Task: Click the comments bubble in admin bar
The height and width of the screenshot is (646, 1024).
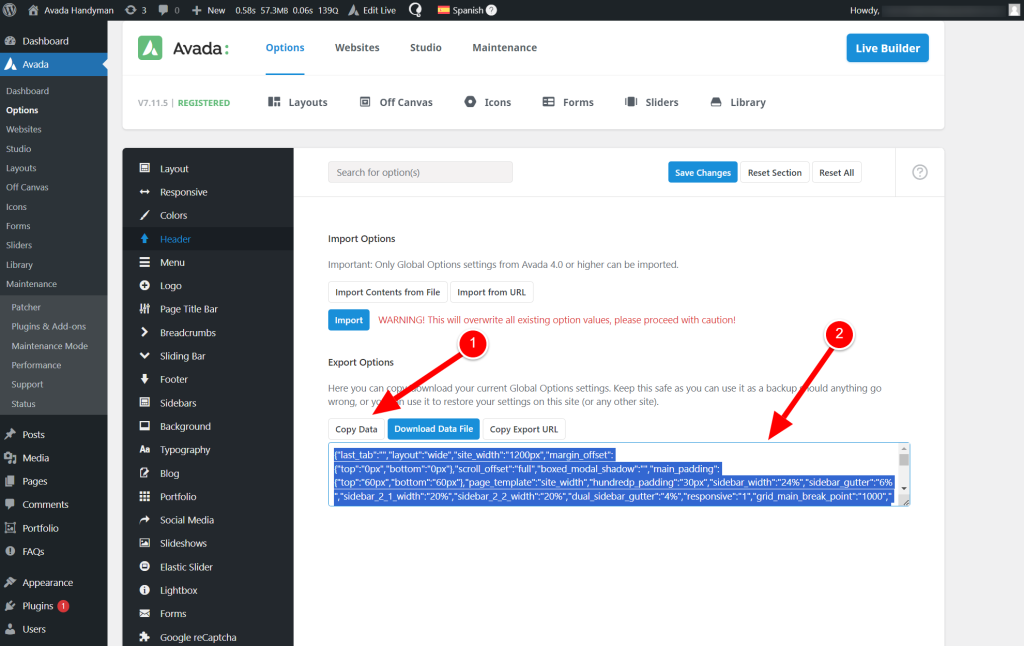Action: (163, 10)
